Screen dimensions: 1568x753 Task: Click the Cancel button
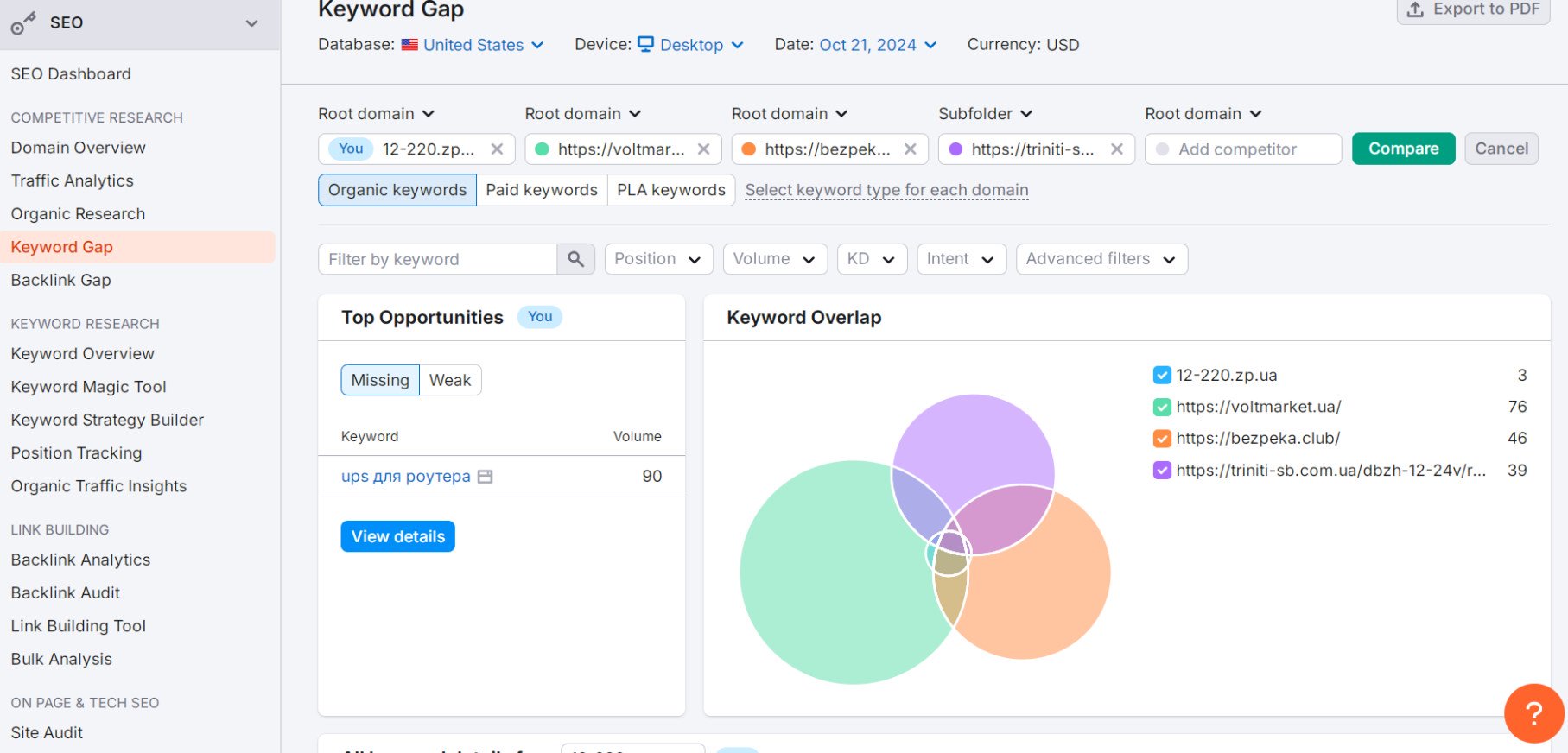[x=1501, y=149]
